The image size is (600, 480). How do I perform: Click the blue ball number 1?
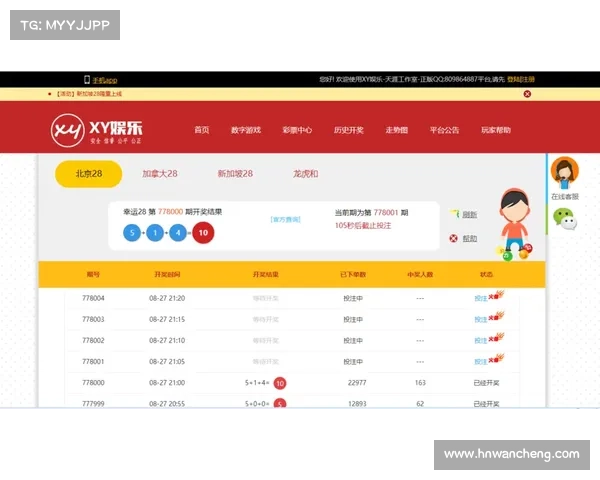coord(155,233)
